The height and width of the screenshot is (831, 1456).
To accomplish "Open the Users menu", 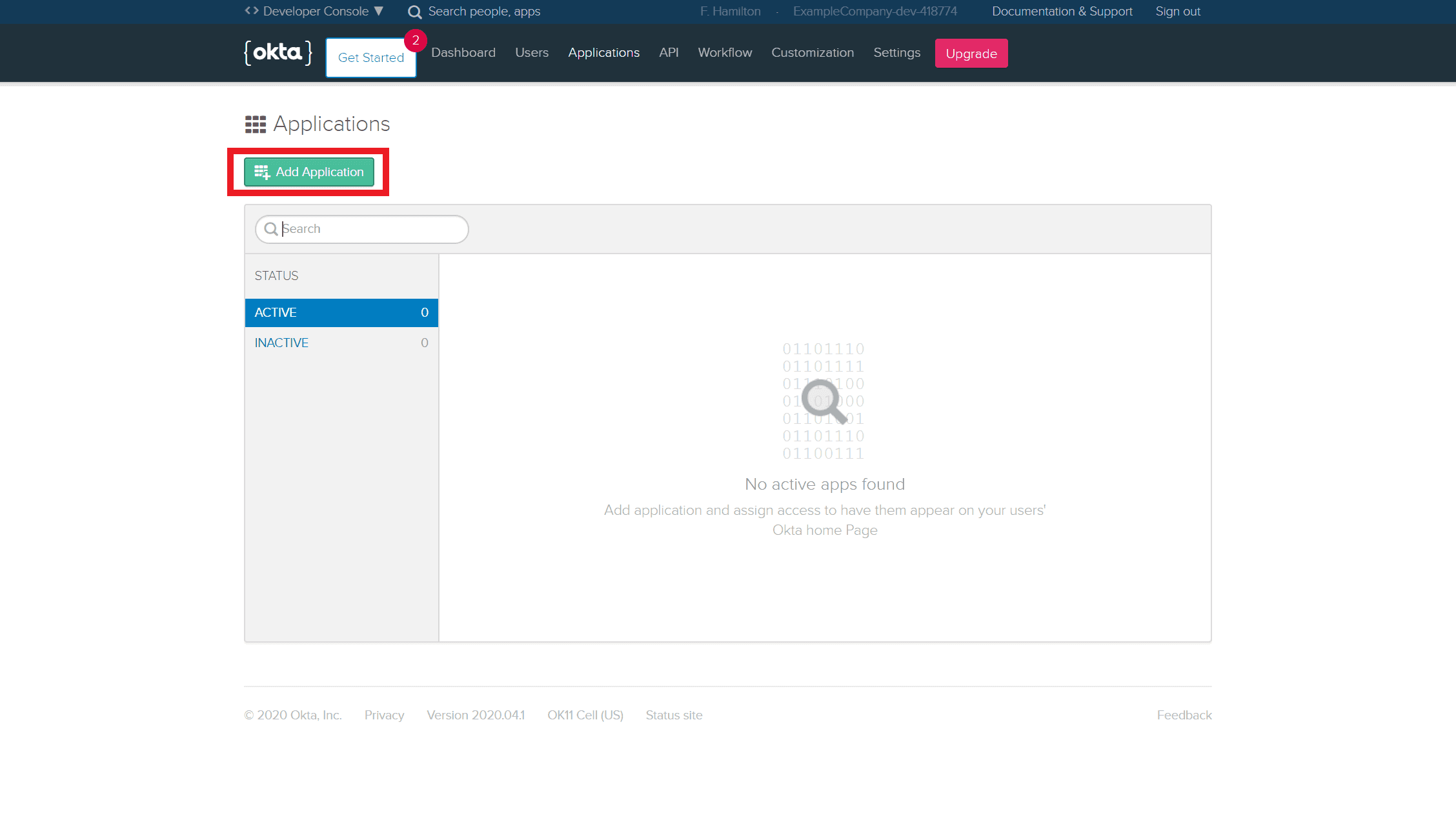I will pos(532,52).
